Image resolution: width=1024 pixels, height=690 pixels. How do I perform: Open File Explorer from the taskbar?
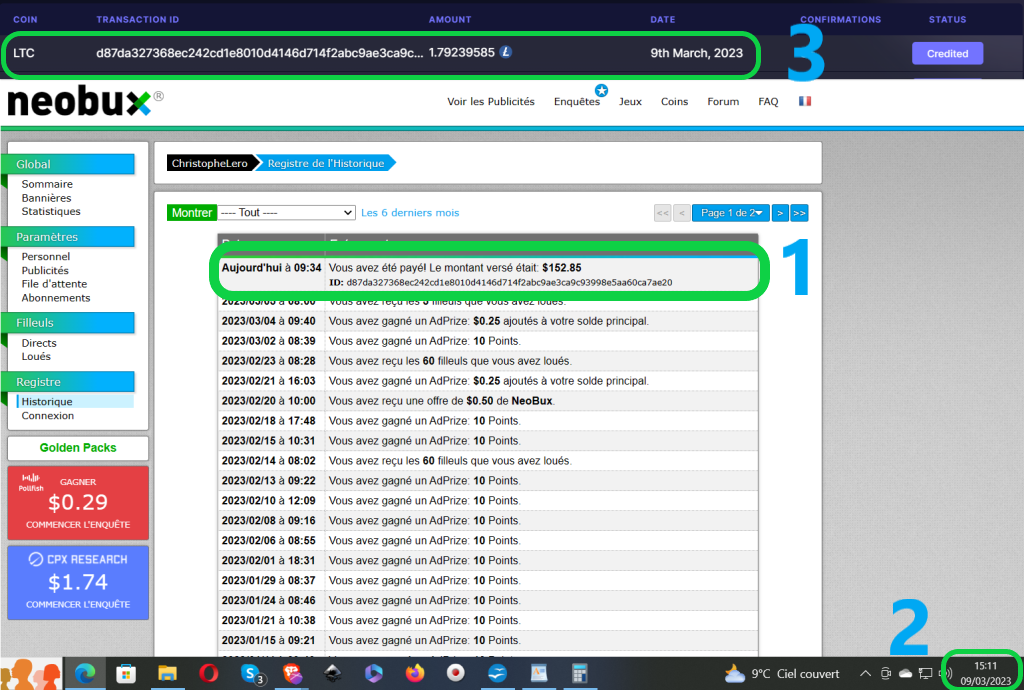point(167,673)
